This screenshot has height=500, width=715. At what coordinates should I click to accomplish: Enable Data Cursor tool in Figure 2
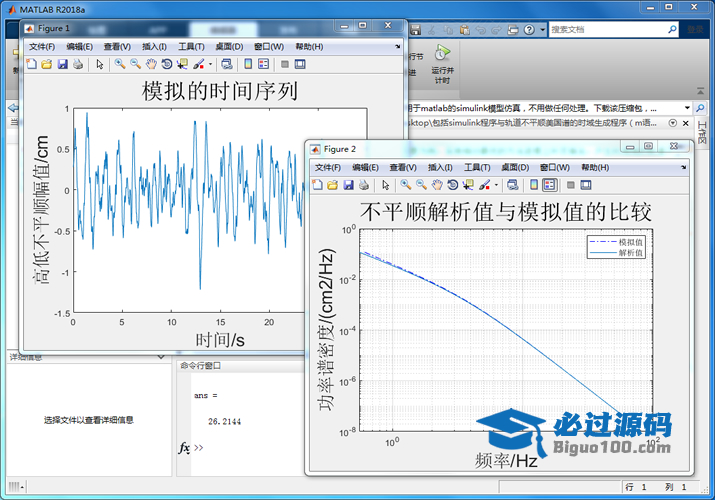click(x=468, y=185)
